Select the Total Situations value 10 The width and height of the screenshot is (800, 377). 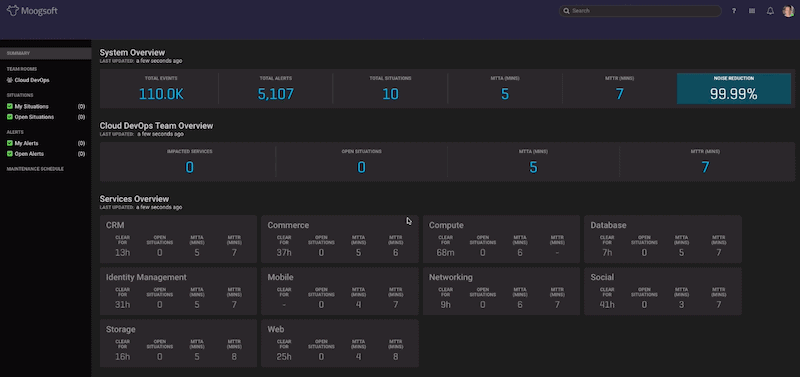tap(390, 94)
